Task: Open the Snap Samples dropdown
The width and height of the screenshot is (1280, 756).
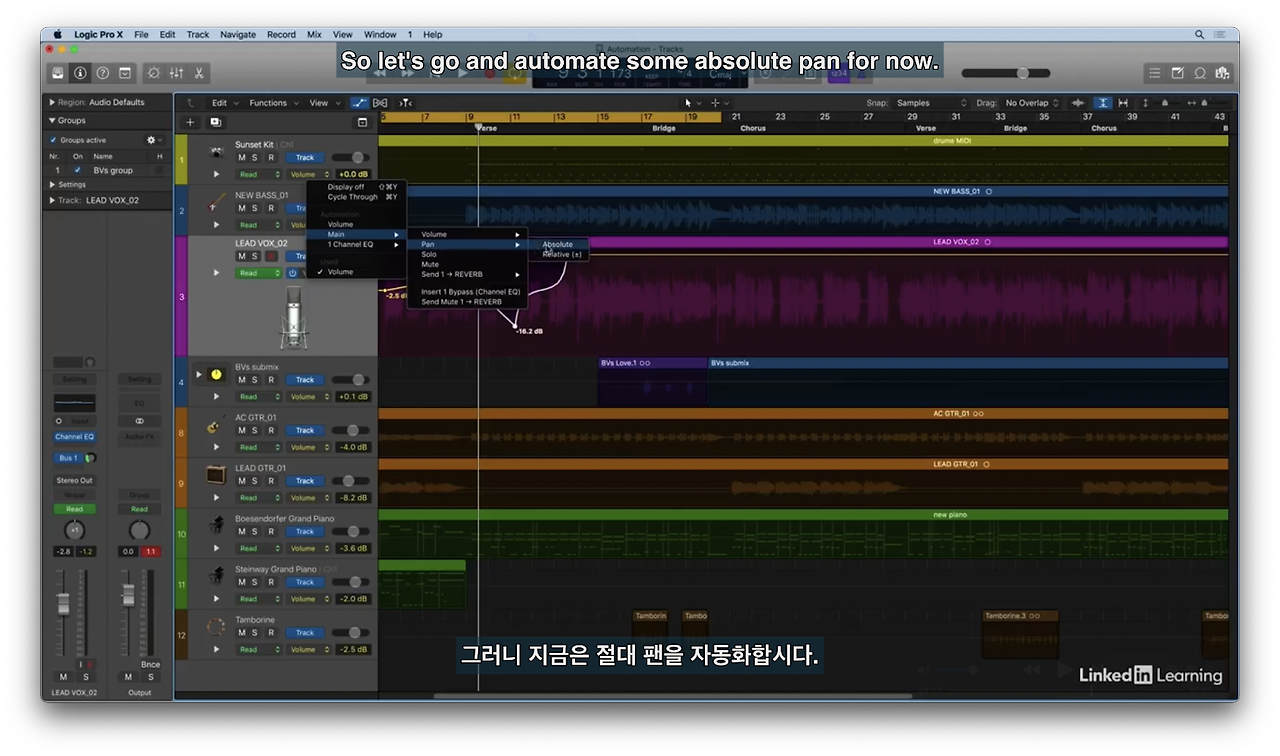Action: pyautogui.click(x=931, y=103)
